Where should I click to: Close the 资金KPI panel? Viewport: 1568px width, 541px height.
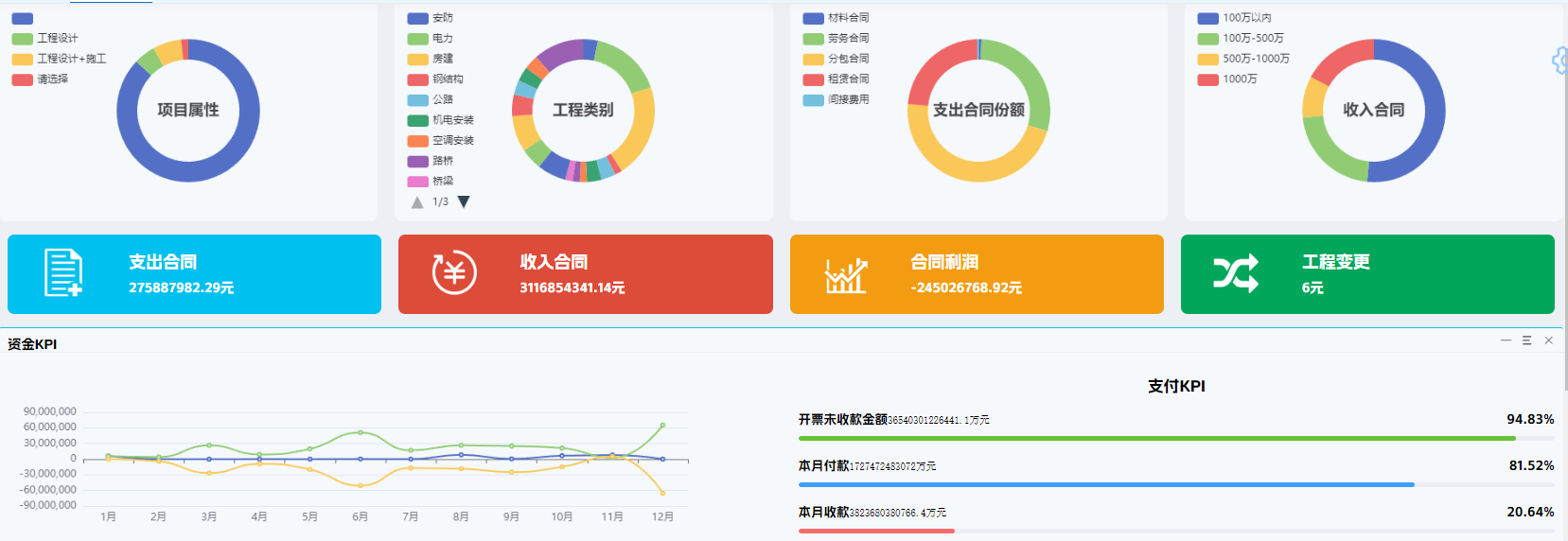click(x=1548, y=340)
